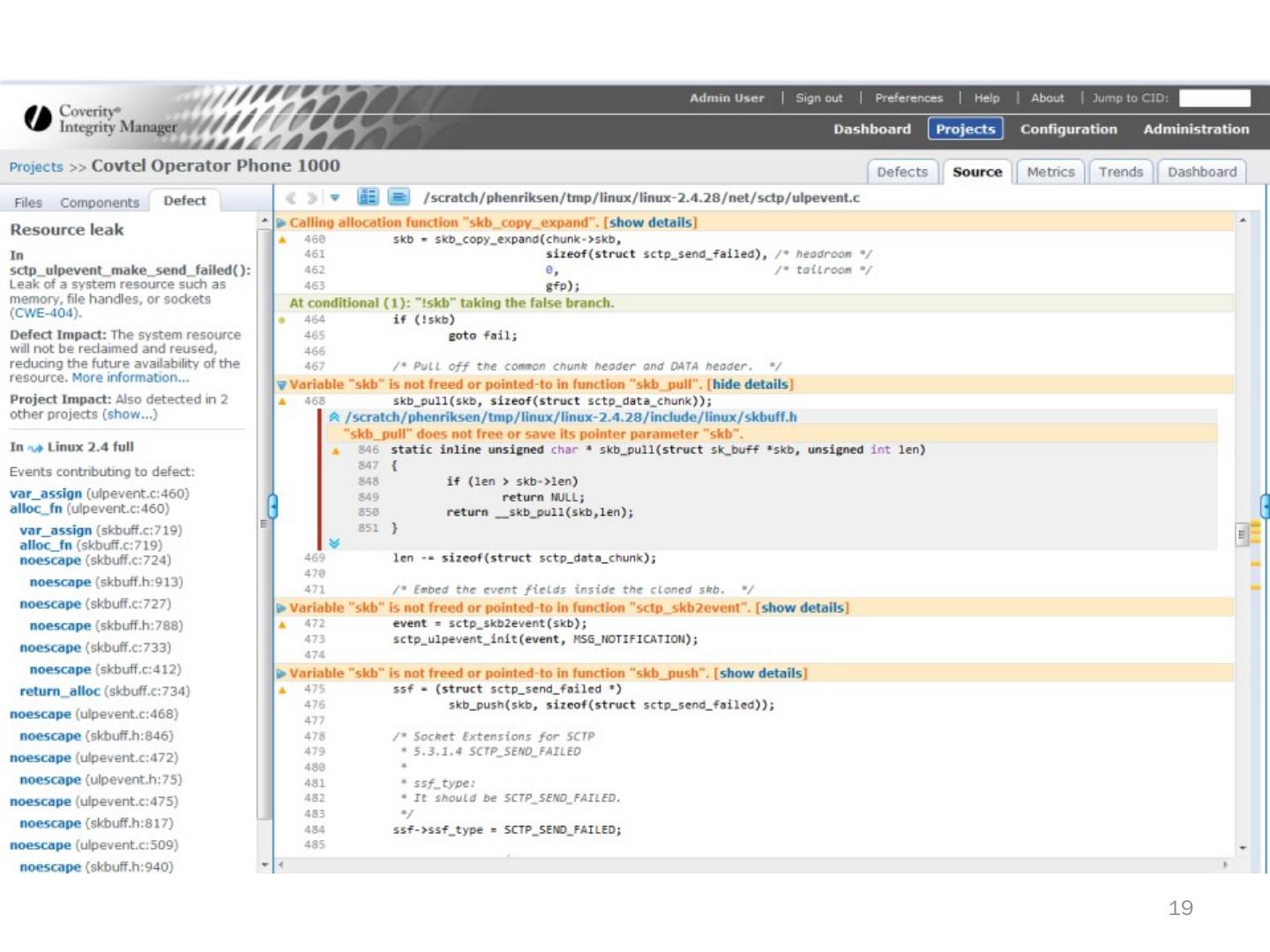
Task: Expand the "skb_copy_expand" allocation event triangle
Action: 281,223
